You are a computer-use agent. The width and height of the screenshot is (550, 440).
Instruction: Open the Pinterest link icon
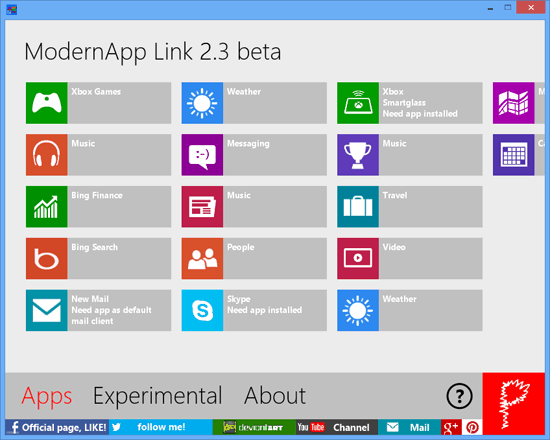pyautogui.click(x=472, y=427)
